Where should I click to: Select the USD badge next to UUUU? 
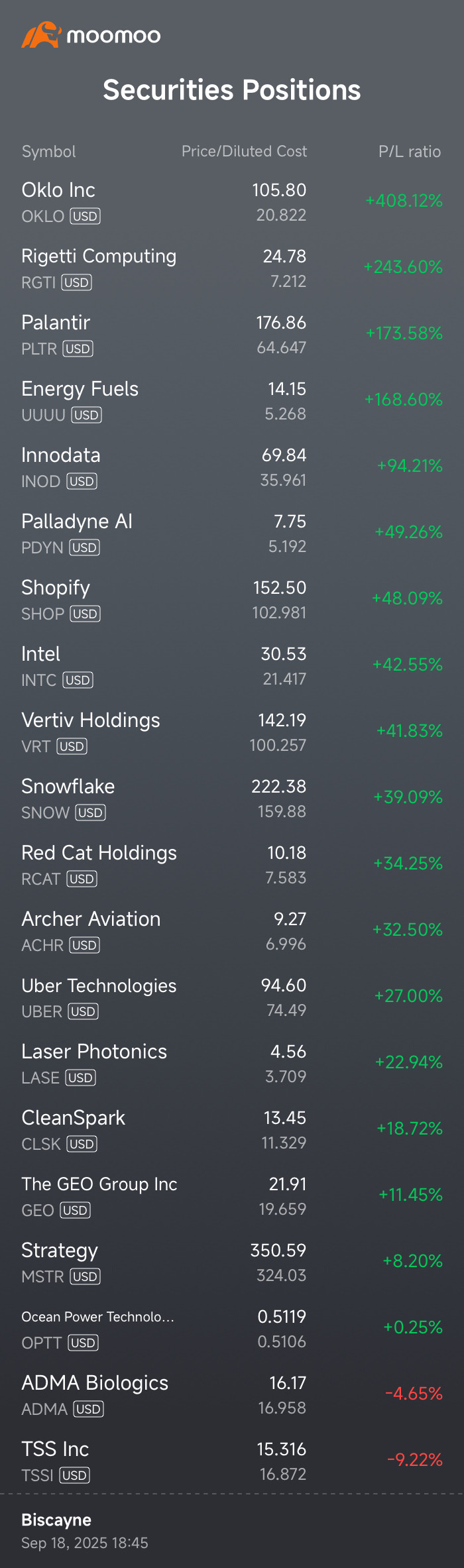click(x=87, y=415)
